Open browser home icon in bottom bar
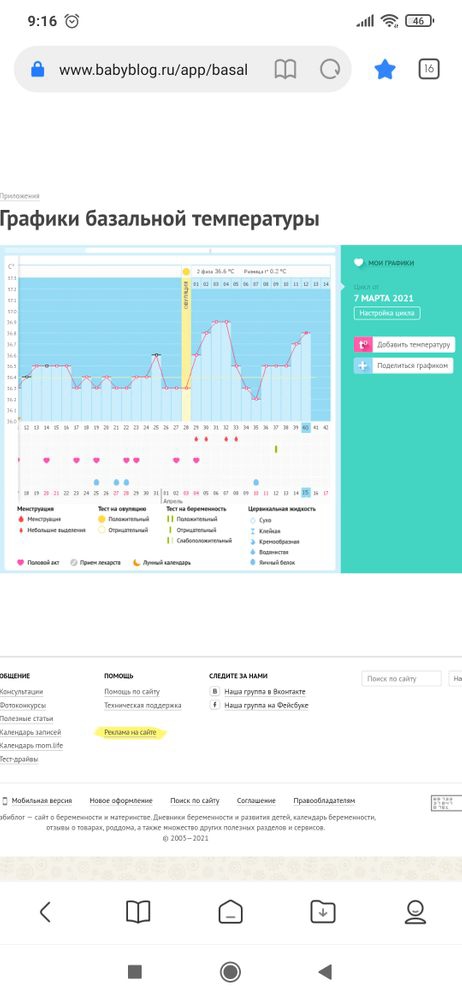The width and height of the screenshot is (462, 1000). coord(230,912)
